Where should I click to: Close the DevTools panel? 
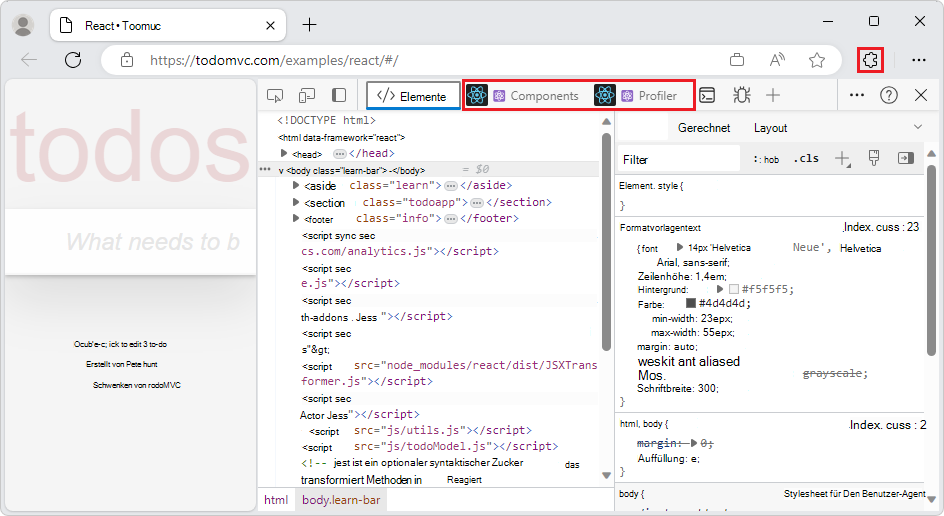tap(921, 95)
